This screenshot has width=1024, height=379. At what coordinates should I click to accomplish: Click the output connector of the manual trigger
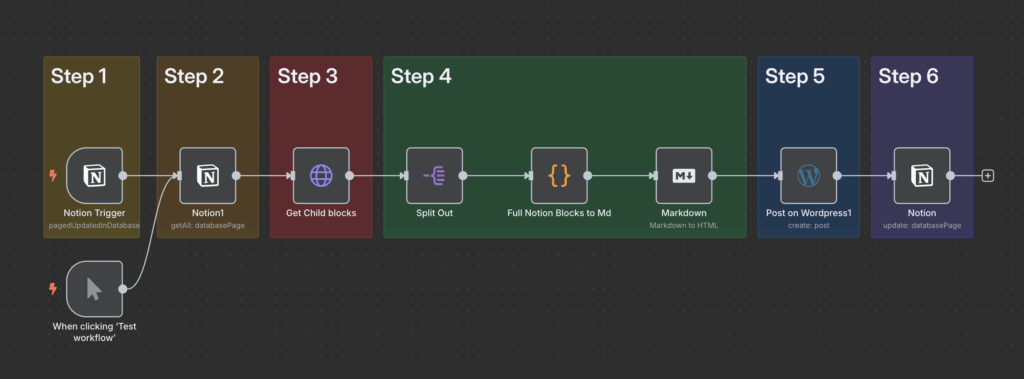[123, 288]
